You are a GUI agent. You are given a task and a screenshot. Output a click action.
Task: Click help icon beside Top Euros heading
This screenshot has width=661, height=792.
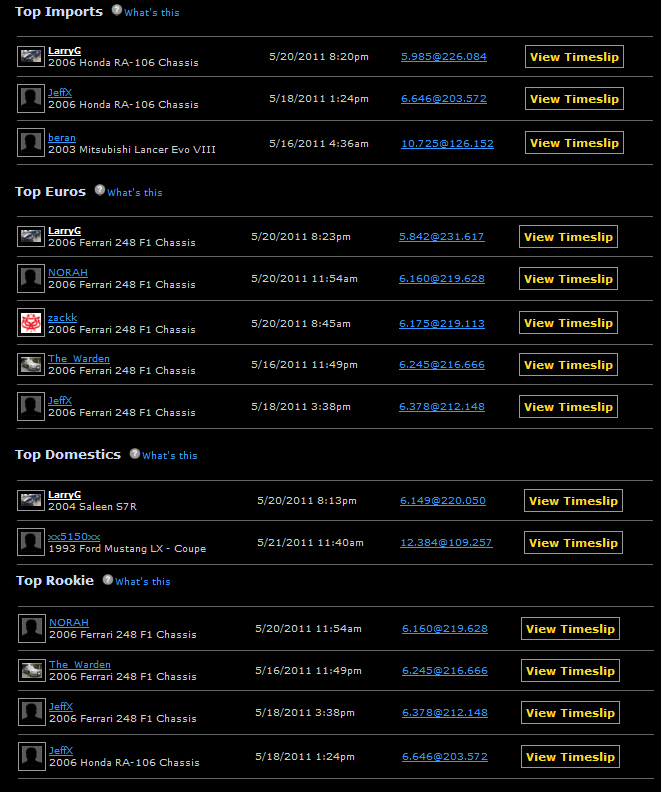pos(100,190)
